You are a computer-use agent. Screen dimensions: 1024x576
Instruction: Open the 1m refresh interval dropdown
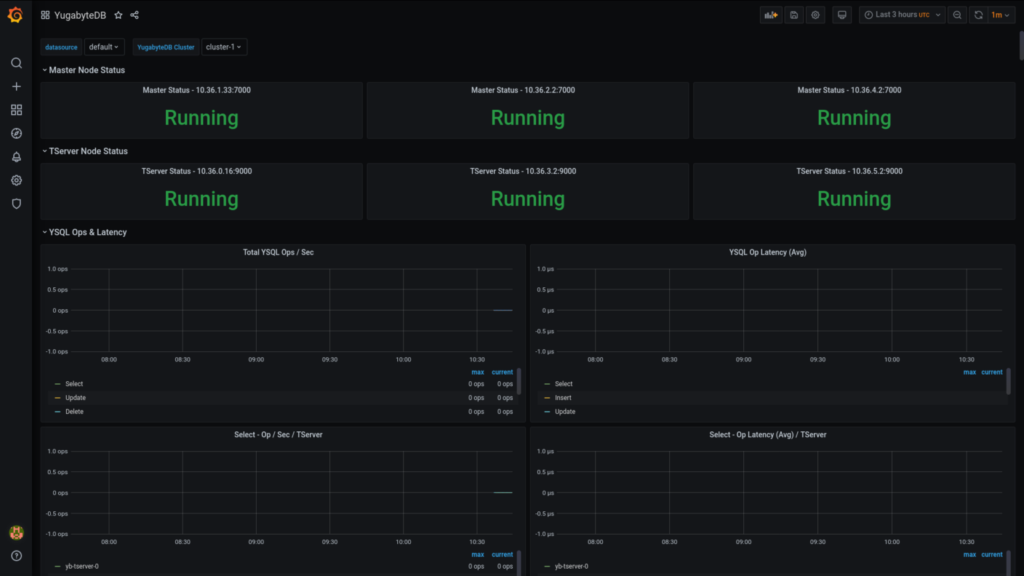click(x=1000, y=15)
